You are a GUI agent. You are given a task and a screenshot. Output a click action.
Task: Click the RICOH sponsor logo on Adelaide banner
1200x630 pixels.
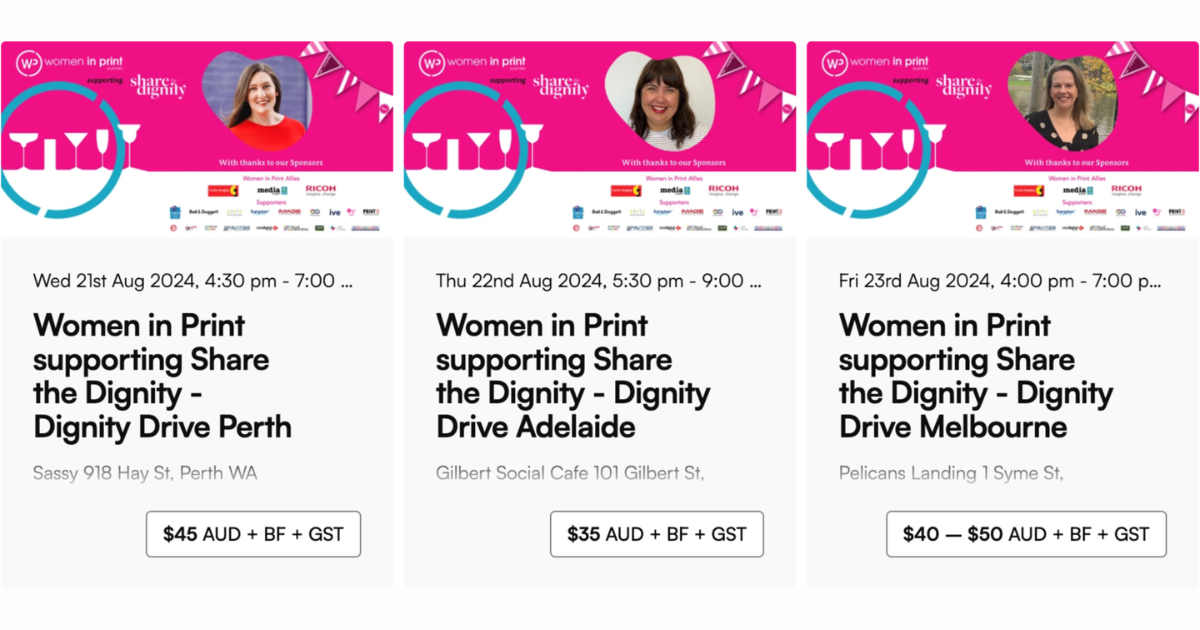(723, 189)
